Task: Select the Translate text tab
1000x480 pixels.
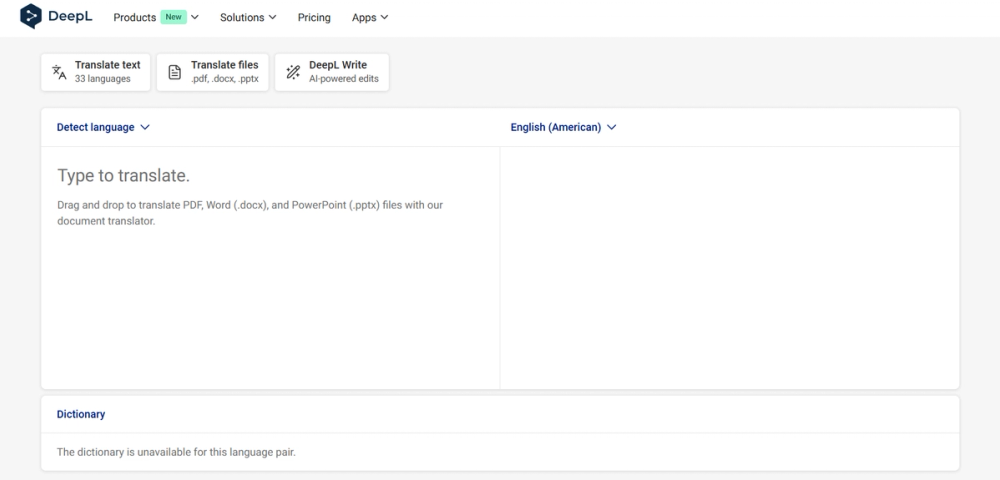Action: pos(96,72)
